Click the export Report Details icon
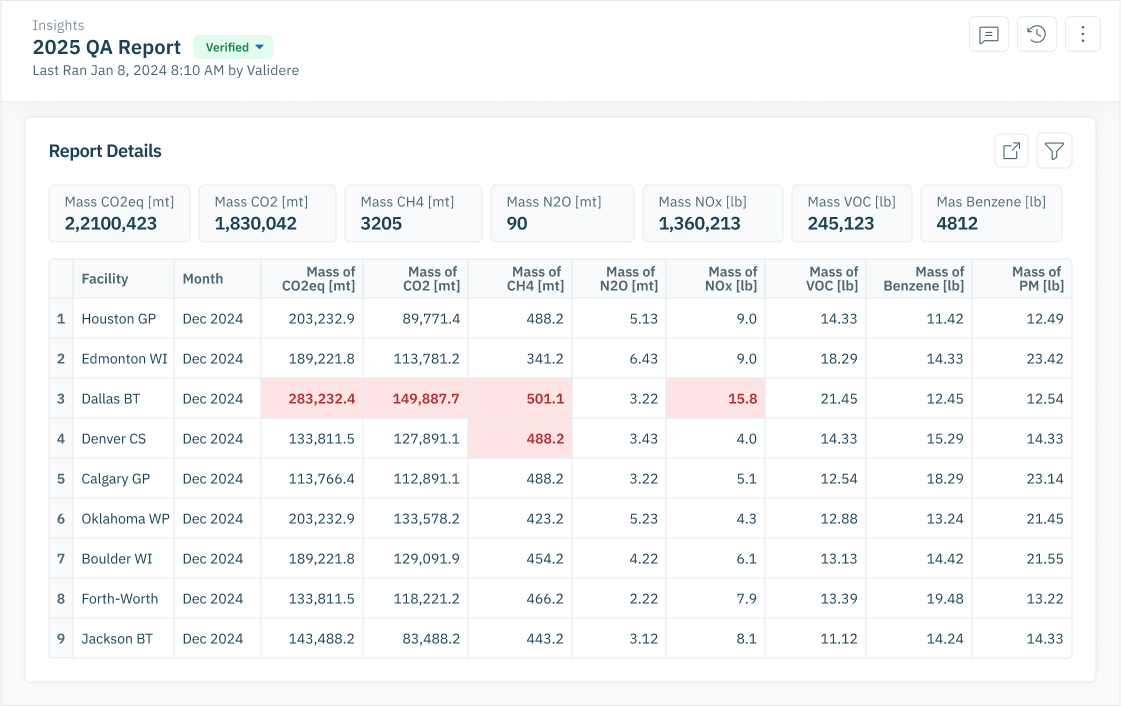1121x706 pixels. (1011, 151)
